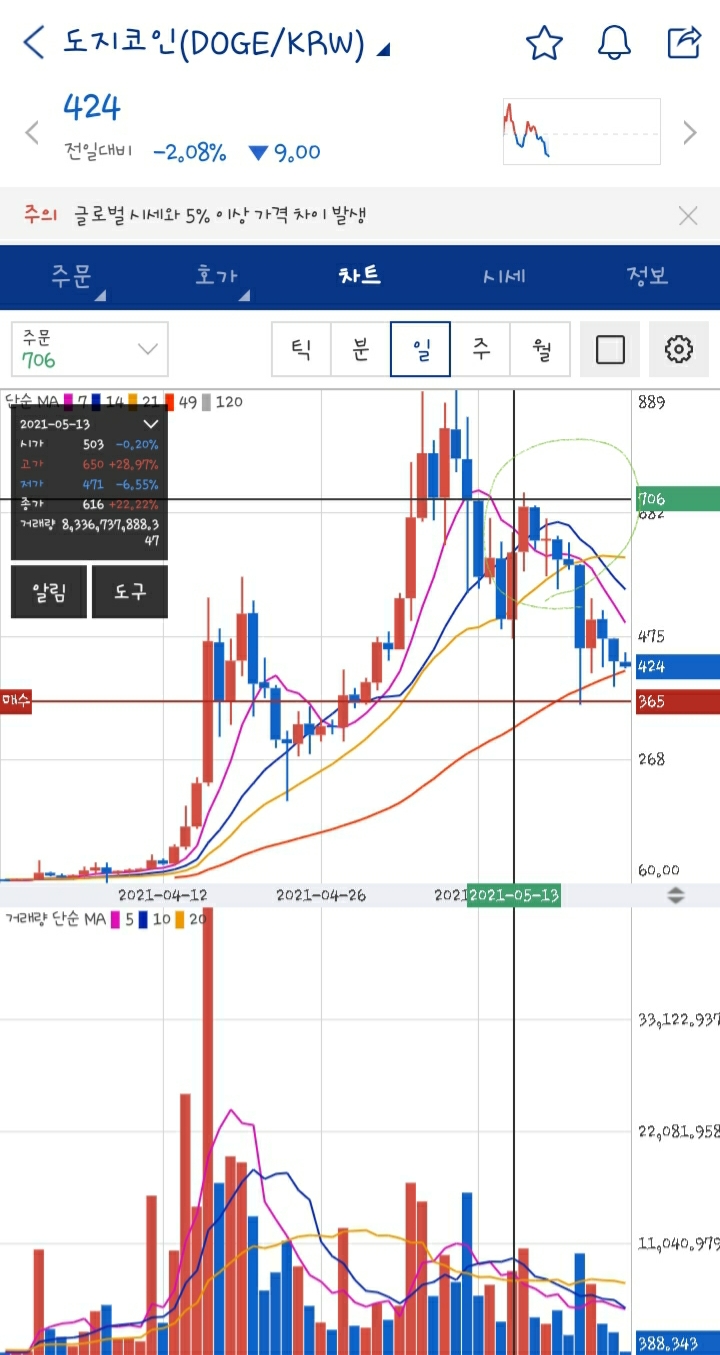Go to the next coin with the right arrow
This screenshot has height=1355, width=720.
click(x=689, y=132)
